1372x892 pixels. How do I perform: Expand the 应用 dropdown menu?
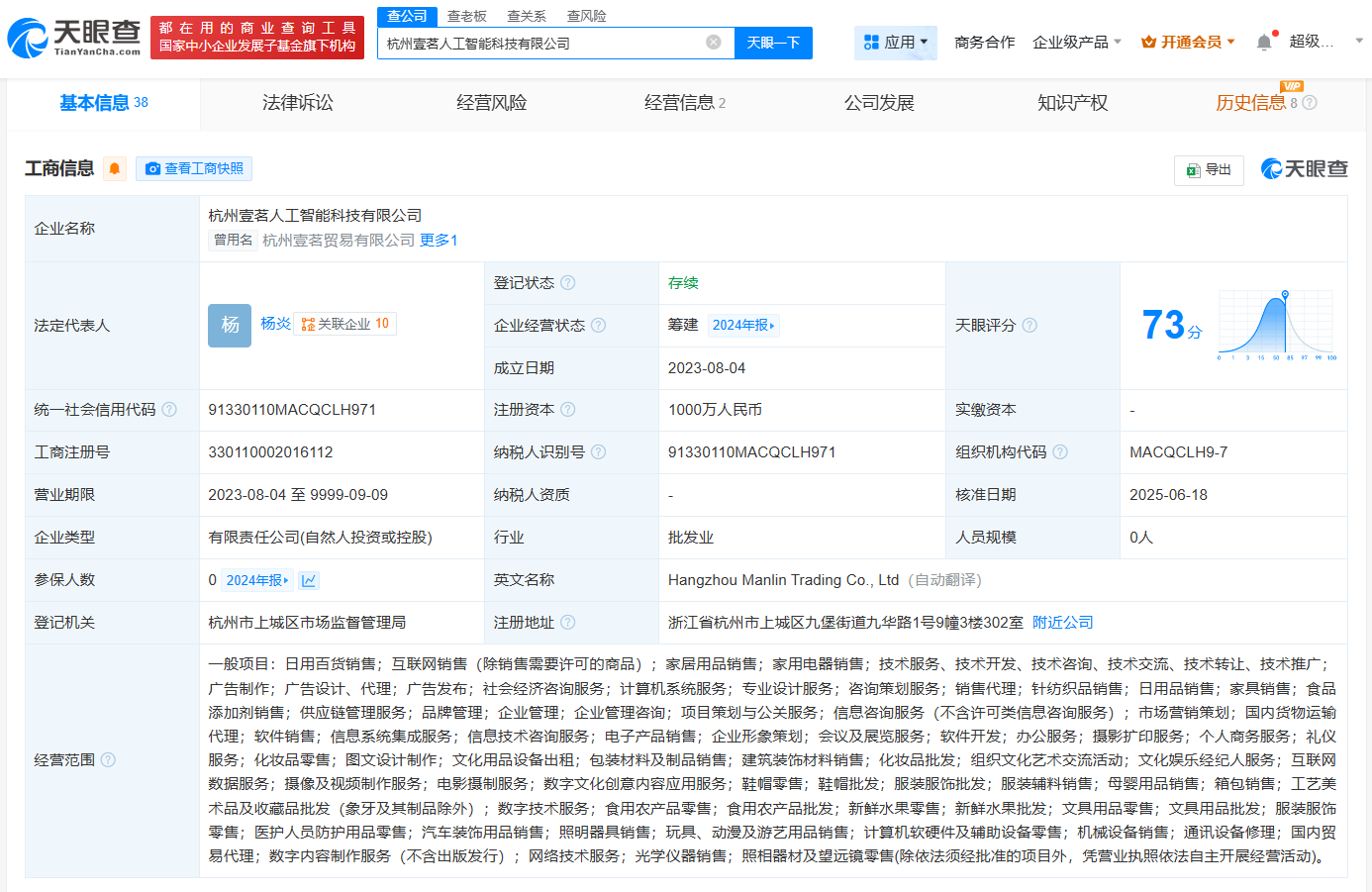coord(896,43)
